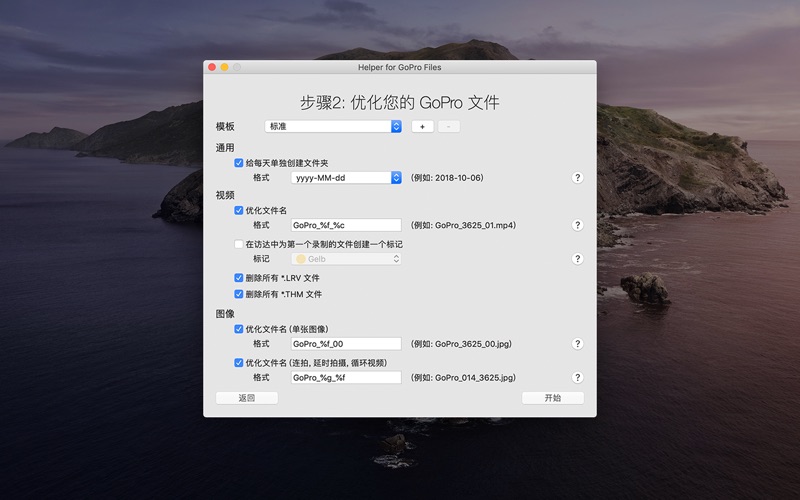Open help for the single image format
Viewport: 800px width, 500px height.
point(577,344)
